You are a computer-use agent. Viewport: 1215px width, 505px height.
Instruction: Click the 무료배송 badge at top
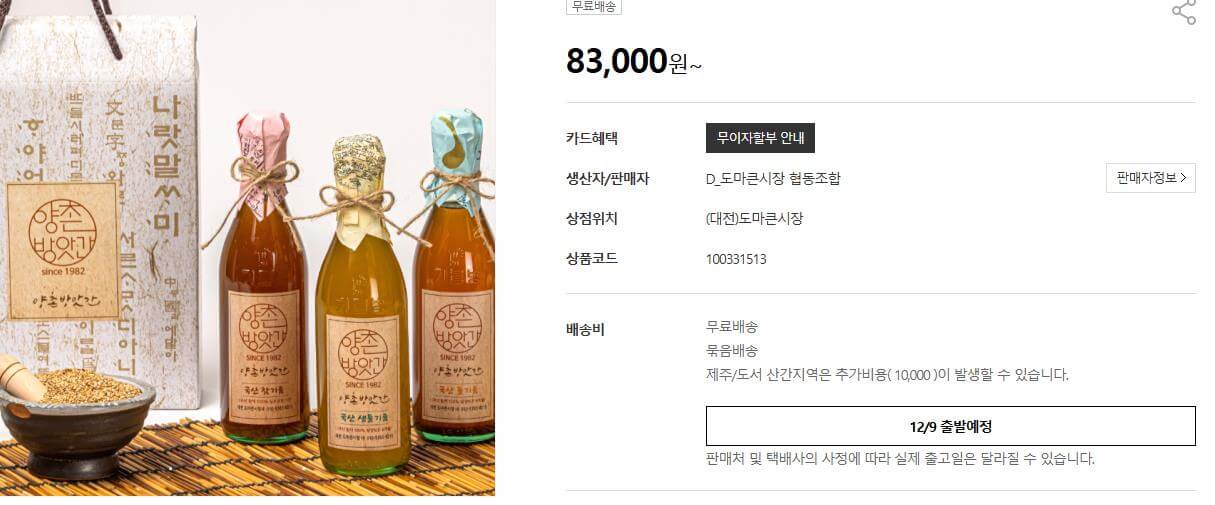[x=594, y=6]
